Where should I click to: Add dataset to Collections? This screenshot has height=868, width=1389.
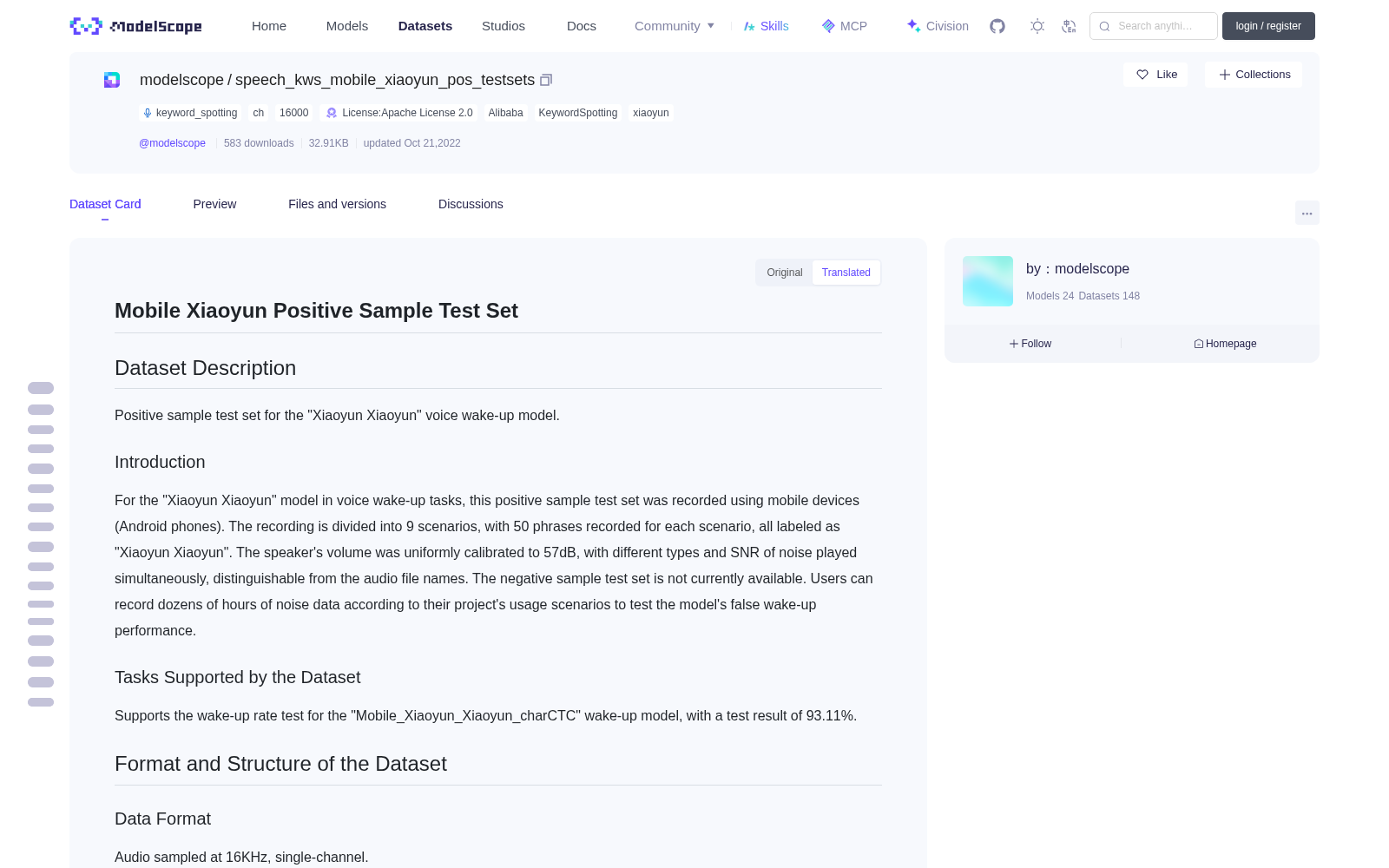[1254, 75]
